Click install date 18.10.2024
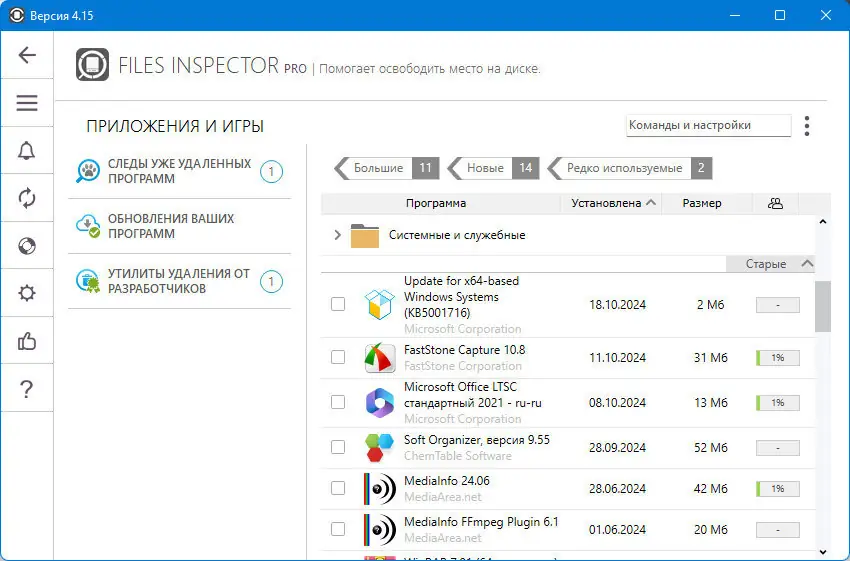This screenshot has height=561, width=850. click(617, 305)
